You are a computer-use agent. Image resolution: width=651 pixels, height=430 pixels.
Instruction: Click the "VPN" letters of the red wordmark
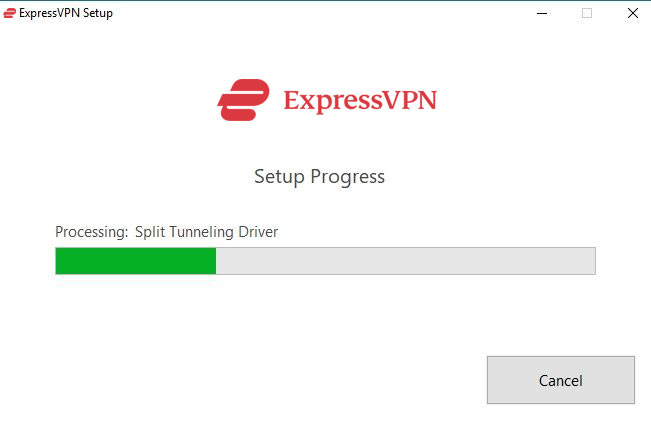tap(409, 100)
